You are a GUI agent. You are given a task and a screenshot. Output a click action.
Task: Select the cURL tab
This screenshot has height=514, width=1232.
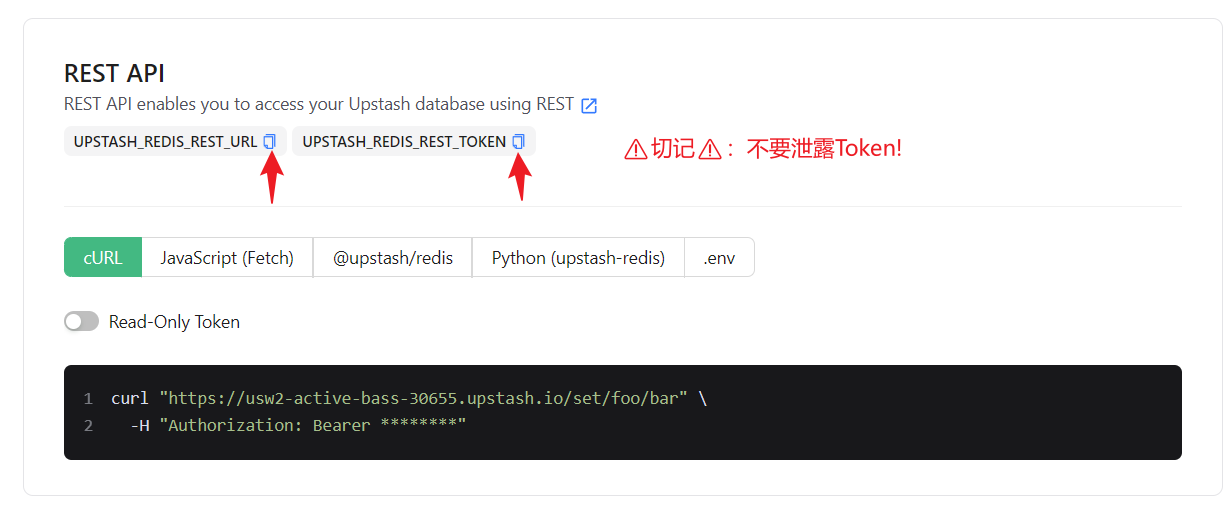tap(103, 257)
